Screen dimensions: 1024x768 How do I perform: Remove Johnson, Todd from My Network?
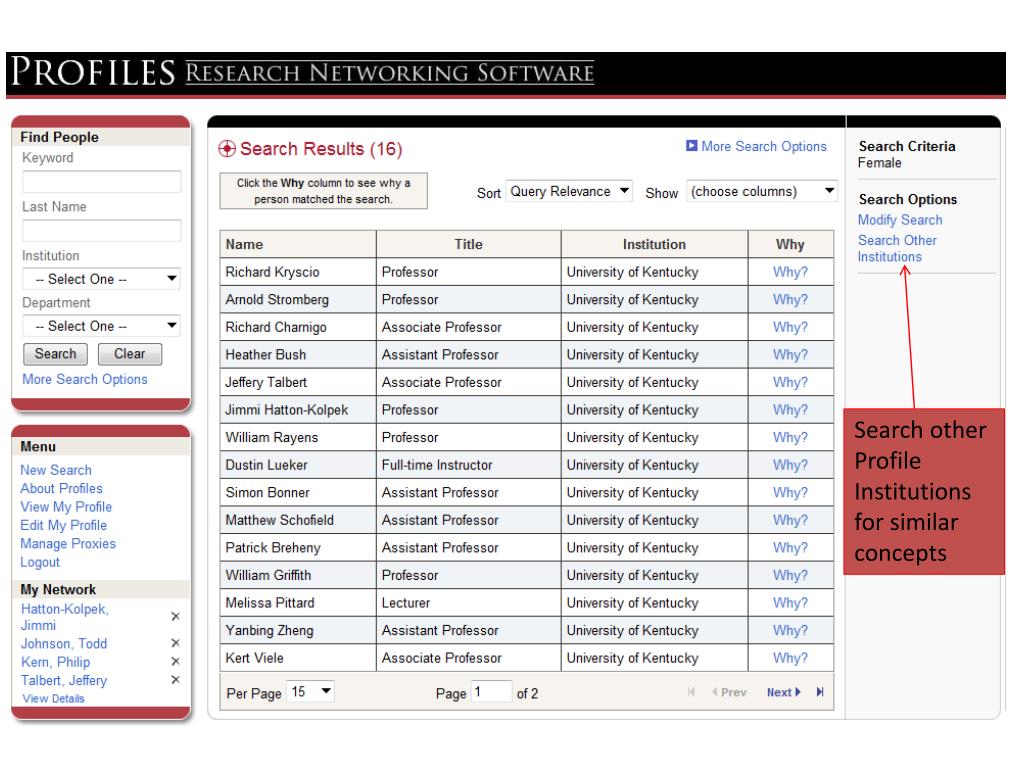point(175,644)
